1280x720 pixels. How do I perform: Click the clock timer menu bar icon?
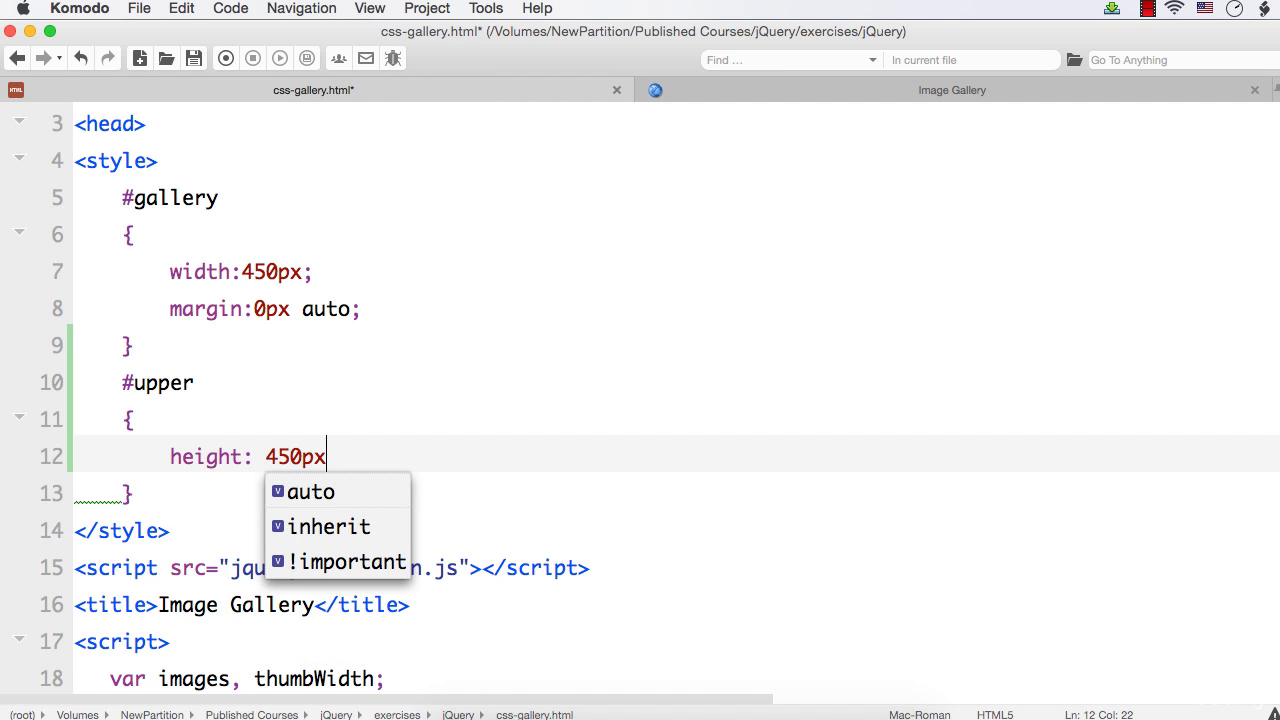coord(1235,8)
